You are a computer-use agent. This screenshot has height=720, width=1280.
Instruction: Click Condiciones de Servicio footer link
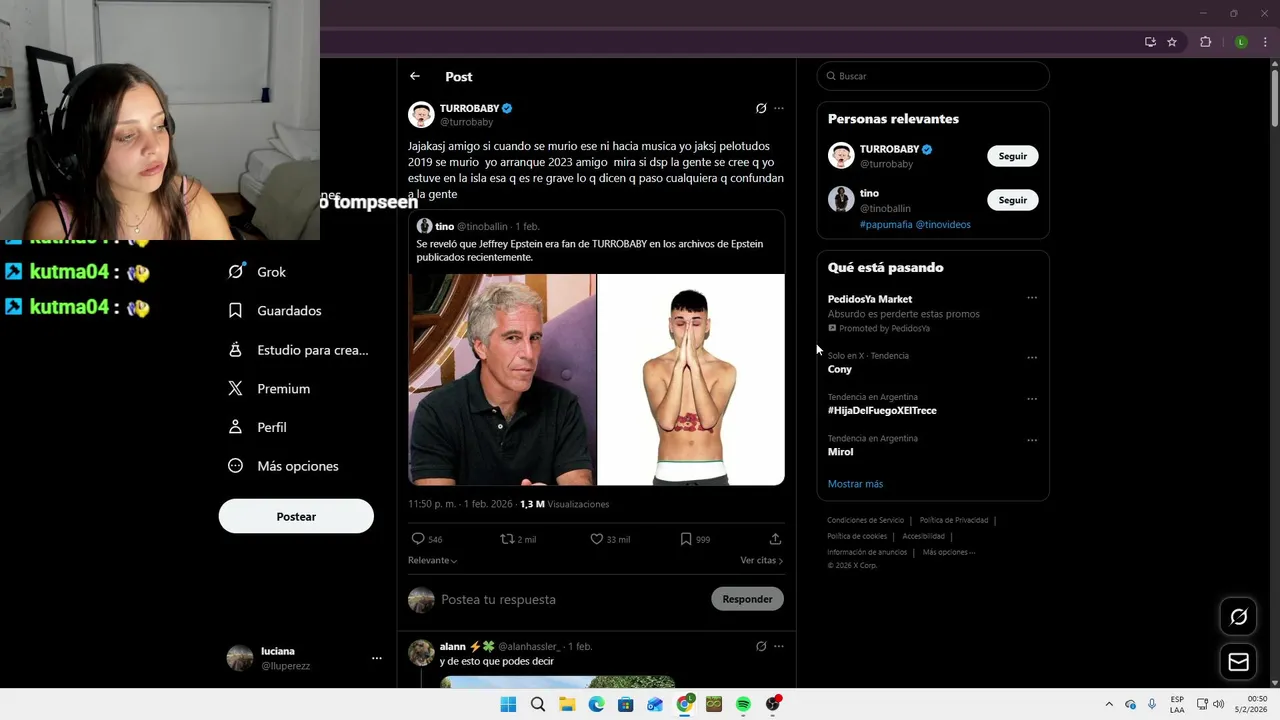(865, 520)
